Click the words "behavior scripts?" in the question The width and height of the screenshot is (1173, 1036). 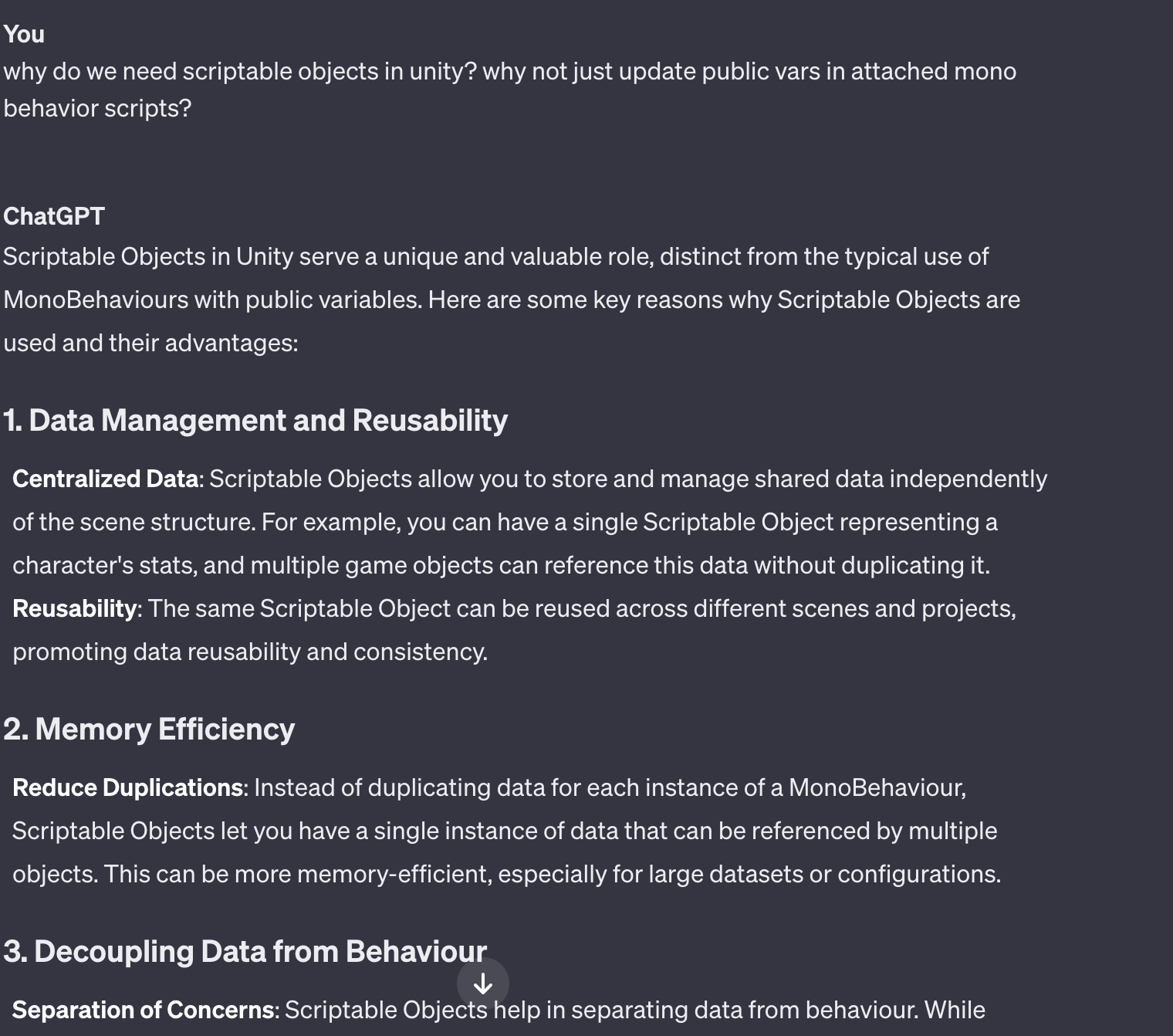click(97, 109)
